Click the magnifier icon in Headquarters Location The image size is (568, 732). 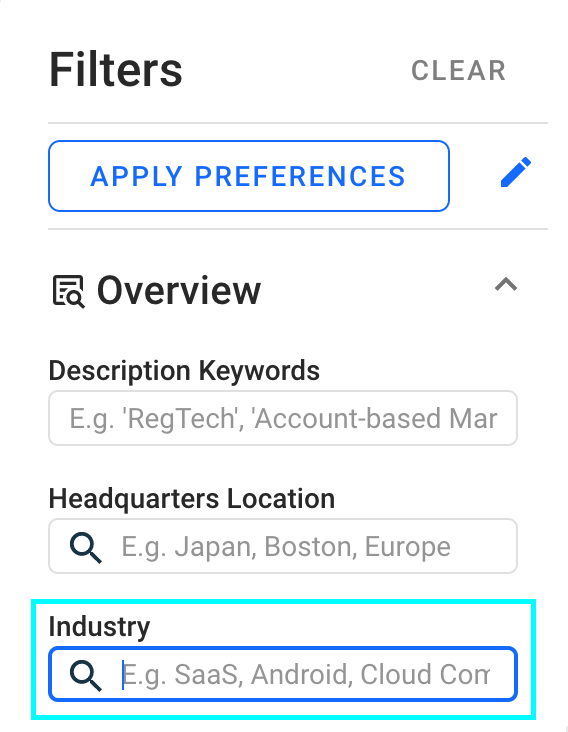point(85,547)
